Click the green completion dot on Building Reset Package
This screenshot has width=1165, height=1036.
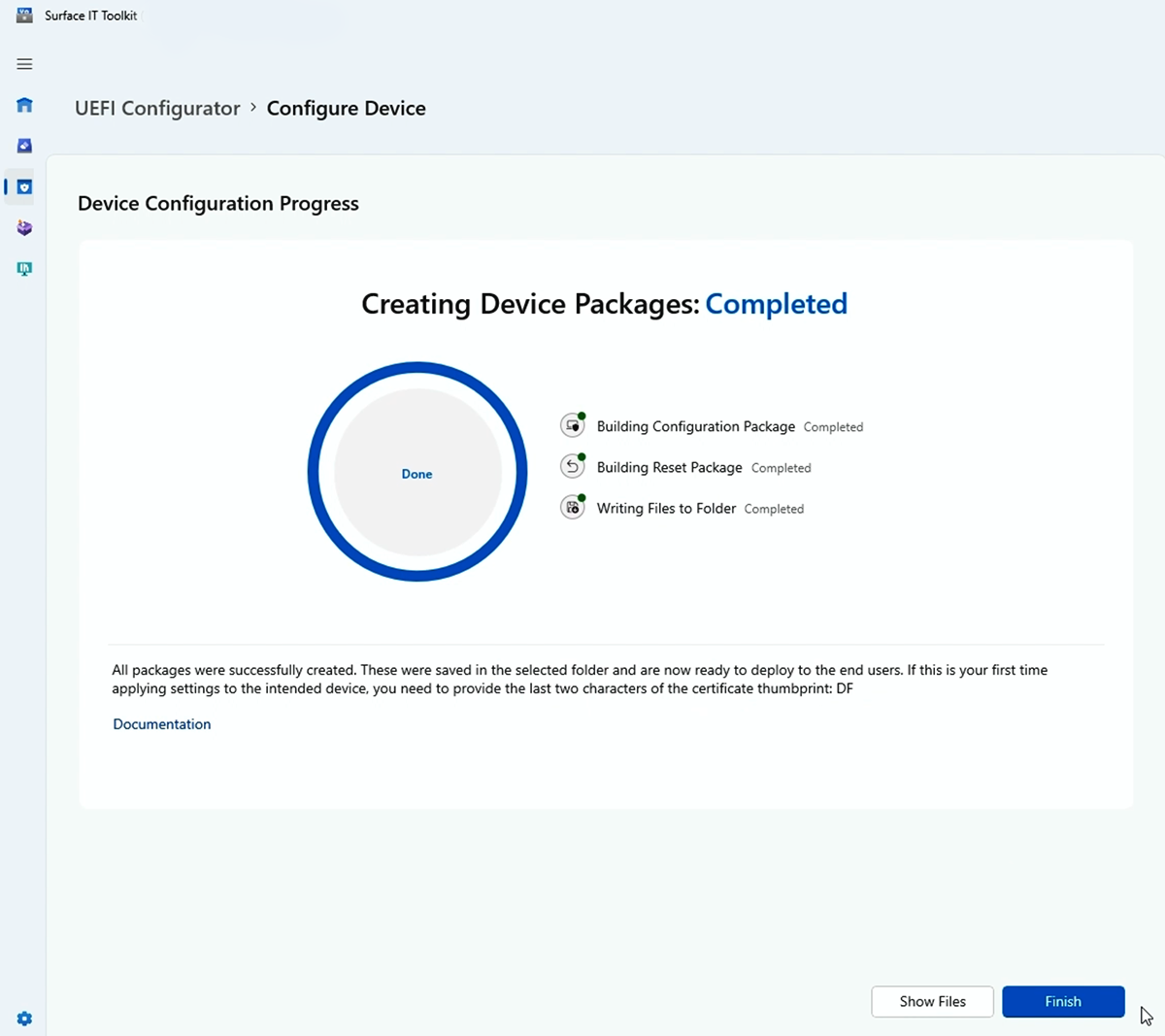point(582,456)
